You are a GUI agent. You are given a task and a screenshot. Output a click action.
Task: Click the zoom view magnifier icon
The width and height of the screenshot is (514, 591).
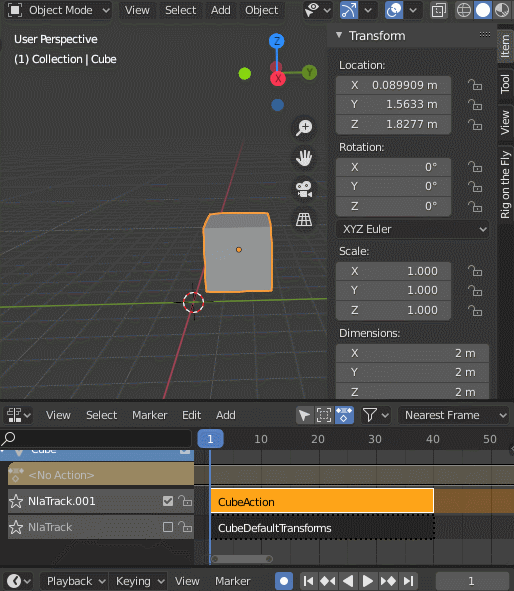304,127
